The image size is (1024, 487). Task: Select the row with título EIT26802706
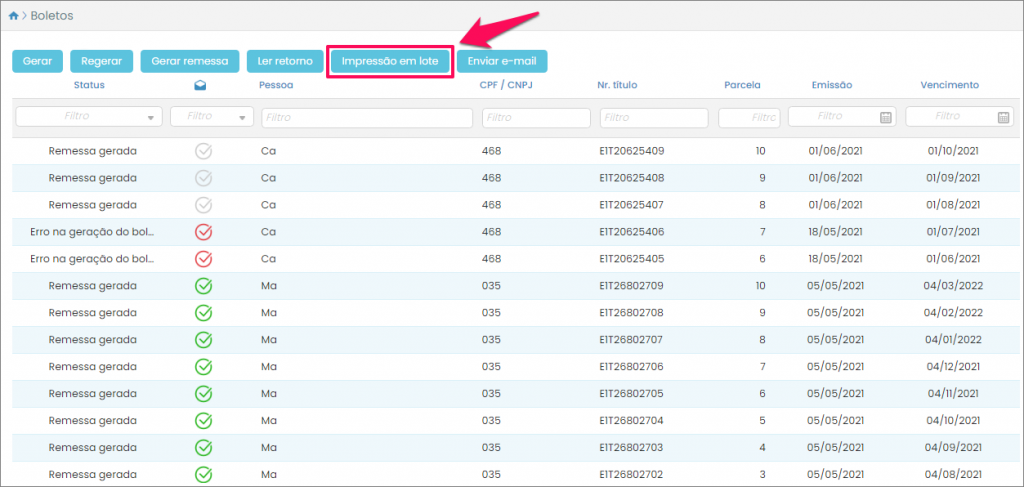630,367
